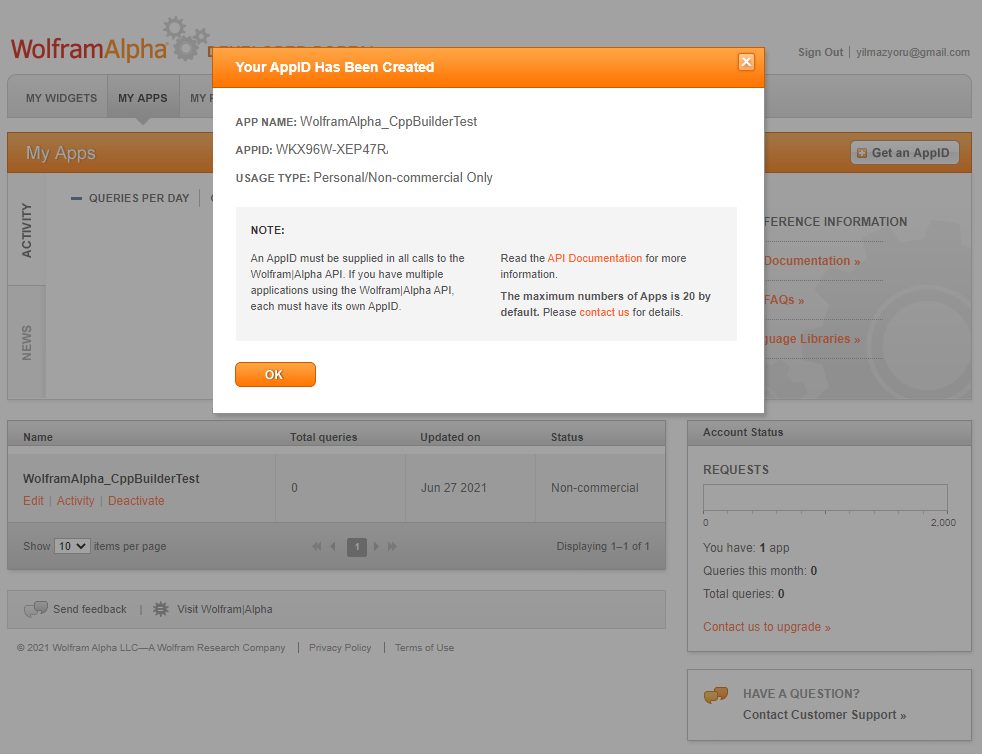This screenshot has width=982, height=754.
Task: Go to the next page arrow
Action: [376, 547]
